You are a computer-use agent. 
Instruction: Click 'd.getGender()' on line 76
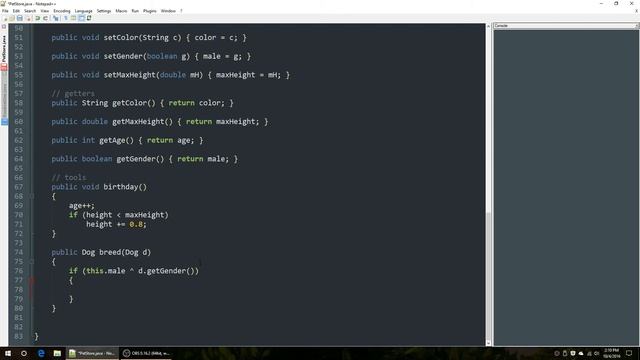(166, 271)
